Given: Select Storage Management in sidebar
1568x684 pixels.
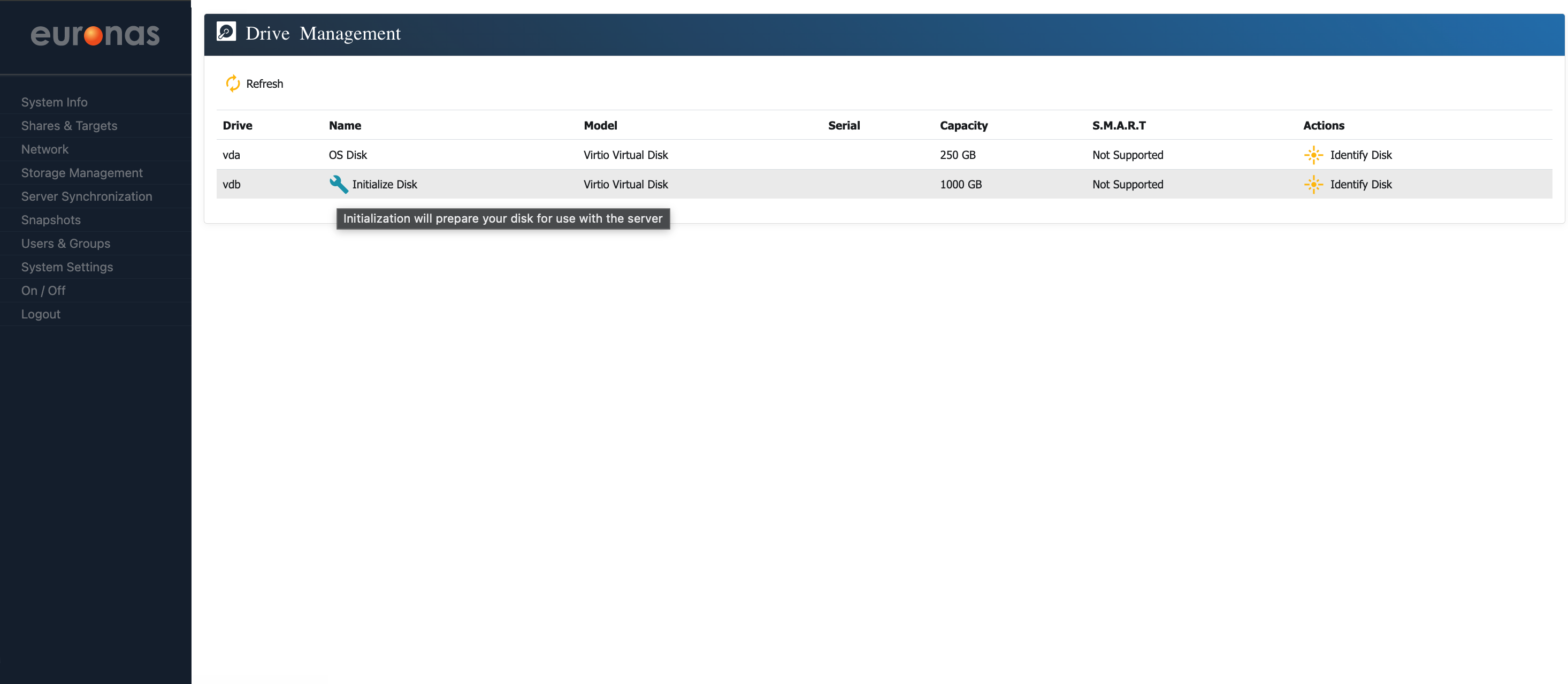Looking at the screenshot, I should pyautogui.click(x=81, y=173).
